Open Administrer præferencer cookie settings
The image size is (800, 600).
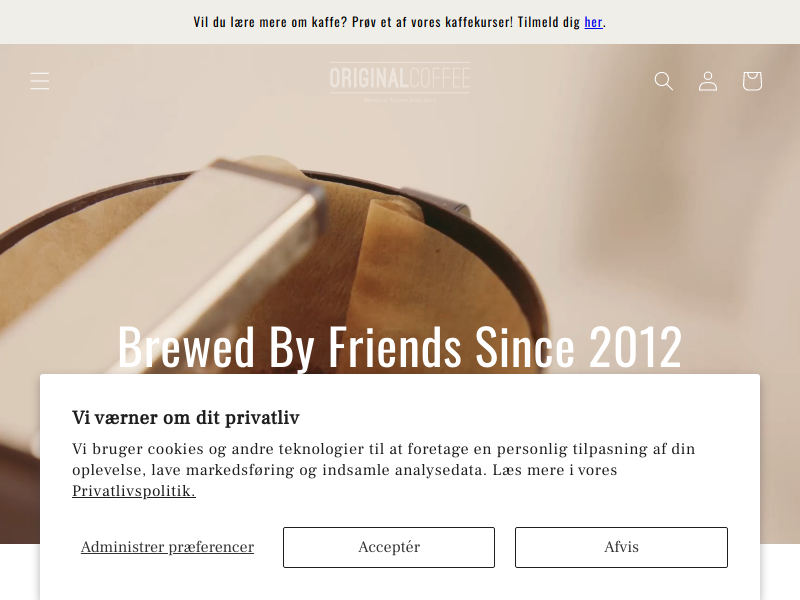(x=167, y=547)
